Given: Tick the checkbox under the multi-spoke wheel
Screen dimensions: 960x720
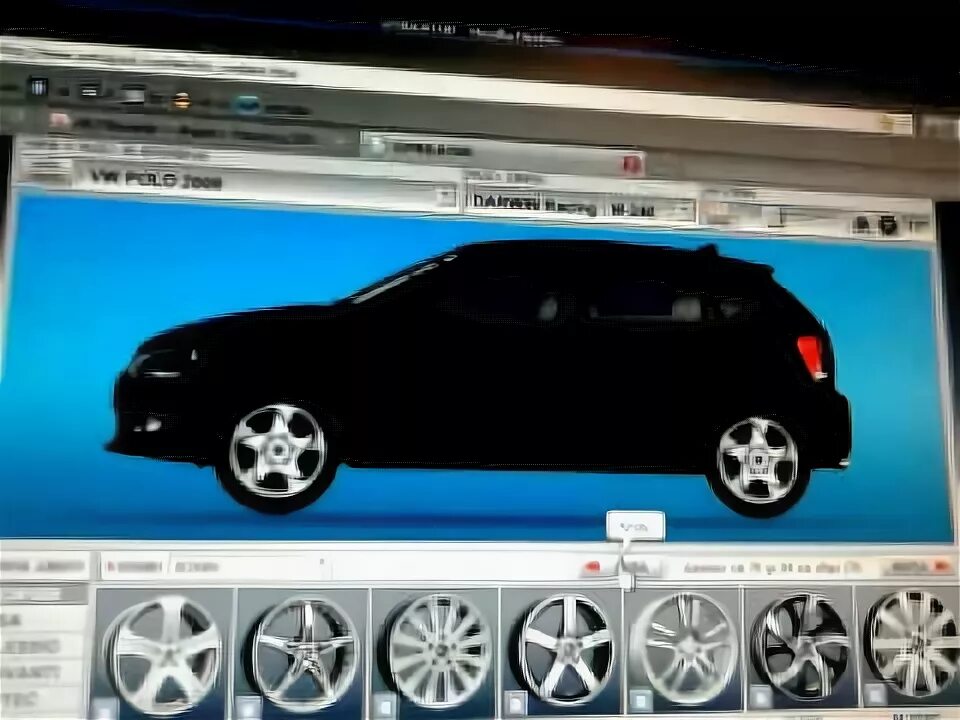Looking at the screenshot, I should (385, 705).
